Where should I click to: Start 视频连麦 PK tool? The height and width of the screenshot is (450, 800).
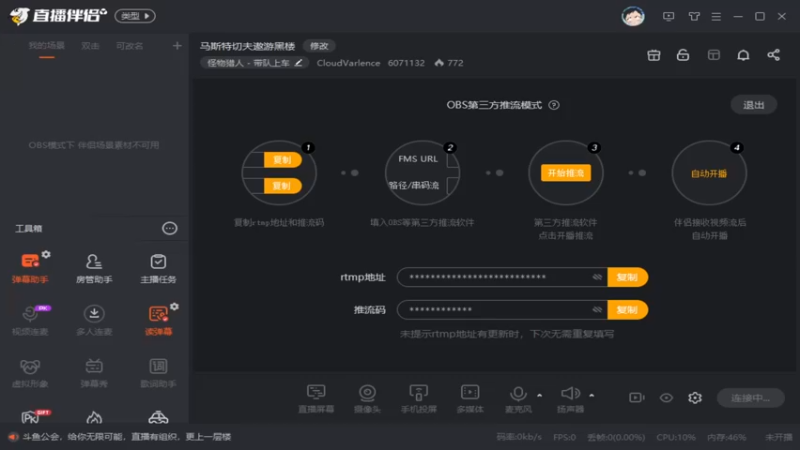pyautogui.click(x=30, y=320)
